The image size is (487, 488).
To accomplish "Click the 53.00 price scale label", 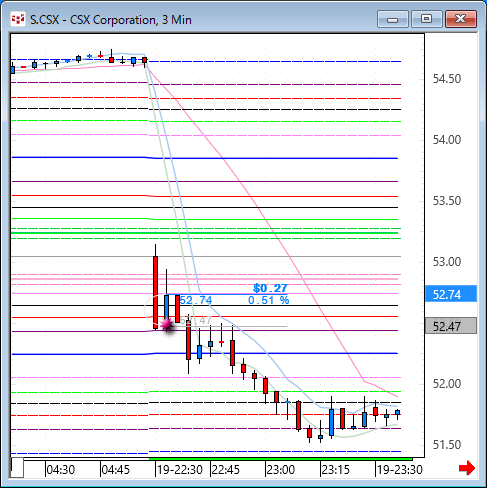I will click(x=447, y=262).
